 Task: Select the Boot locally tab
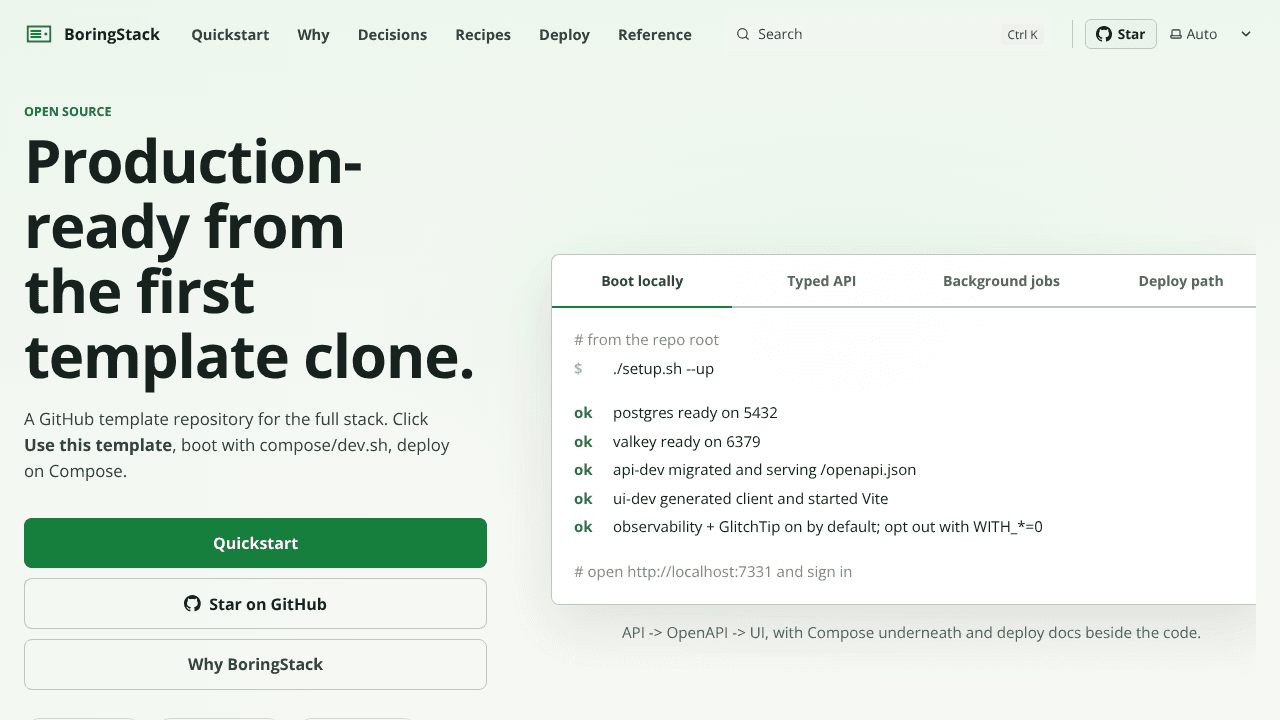click(x=642, y=281)
